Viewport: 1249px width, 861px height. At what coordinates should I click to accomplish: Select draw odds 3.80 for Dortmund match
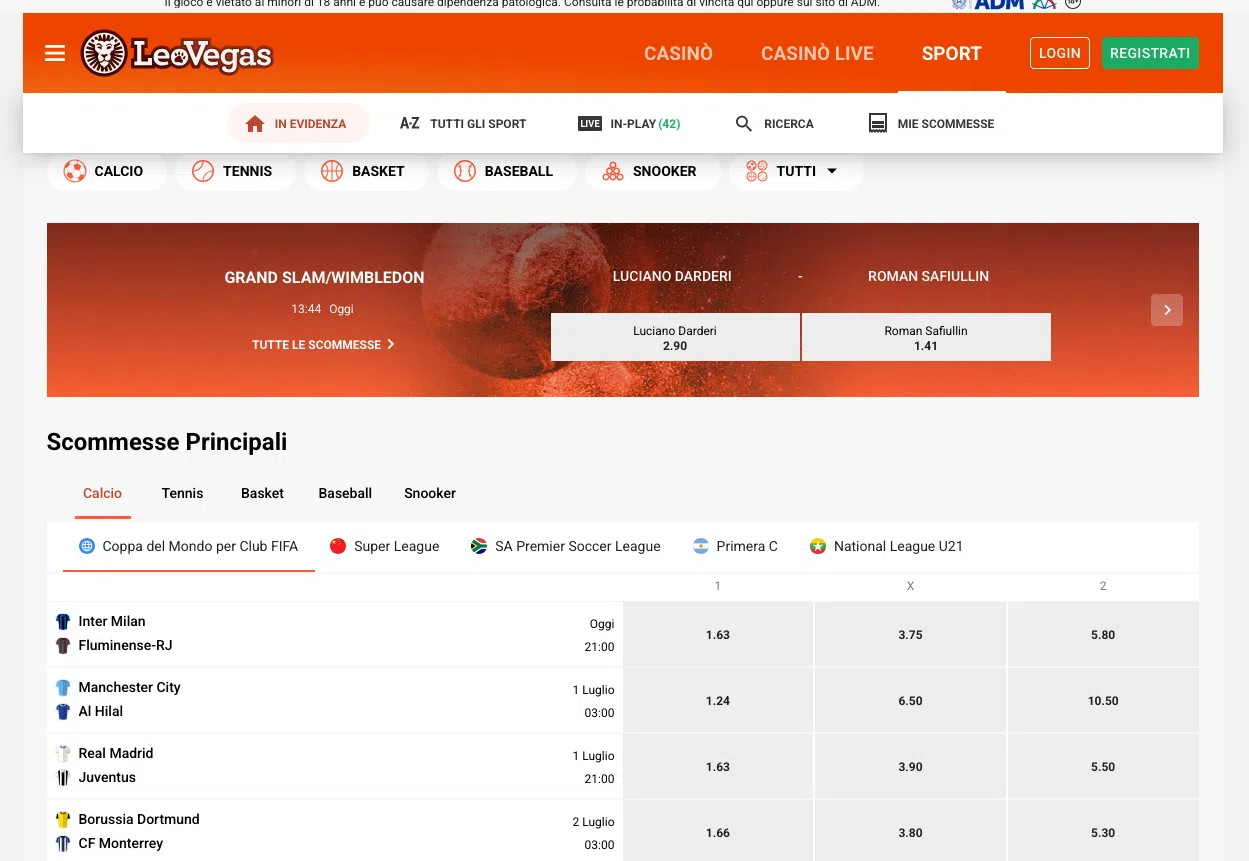[x=910, y=832]
